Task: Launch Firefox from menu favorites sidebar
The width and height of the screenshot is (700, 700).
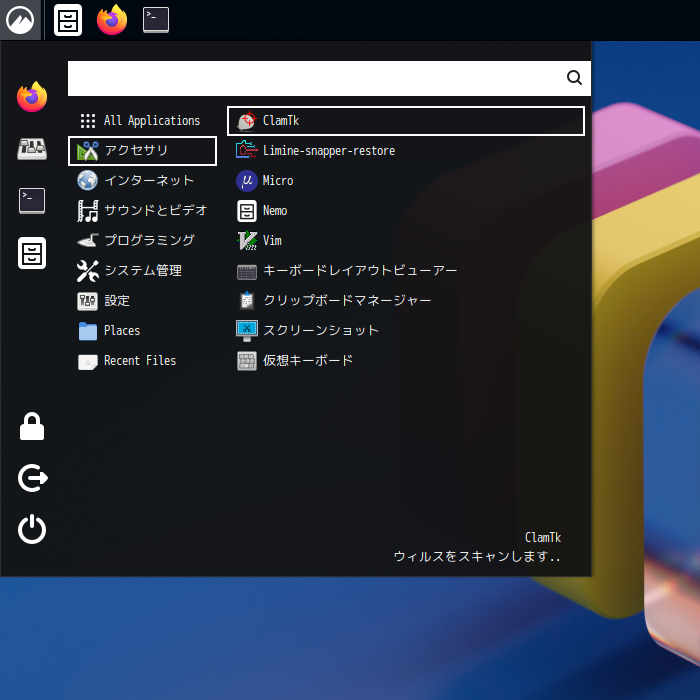Action: coord(32,97)
